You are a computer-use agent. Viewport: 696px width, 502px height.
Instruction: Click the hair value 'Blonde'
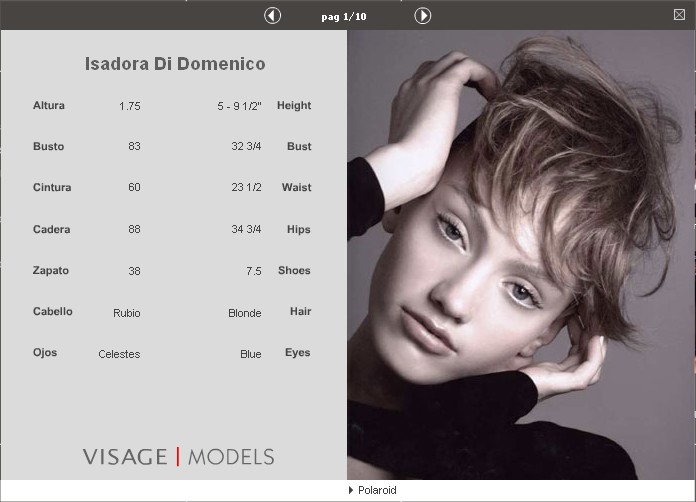point(245,313)
